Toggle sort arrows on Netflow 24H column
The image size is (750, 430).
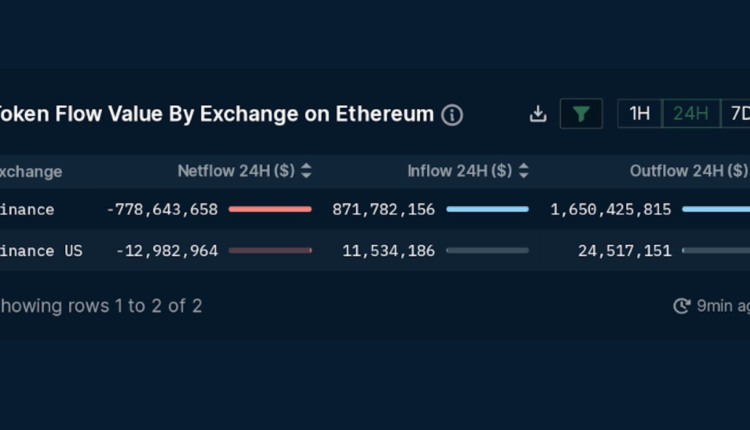[306, 171]
